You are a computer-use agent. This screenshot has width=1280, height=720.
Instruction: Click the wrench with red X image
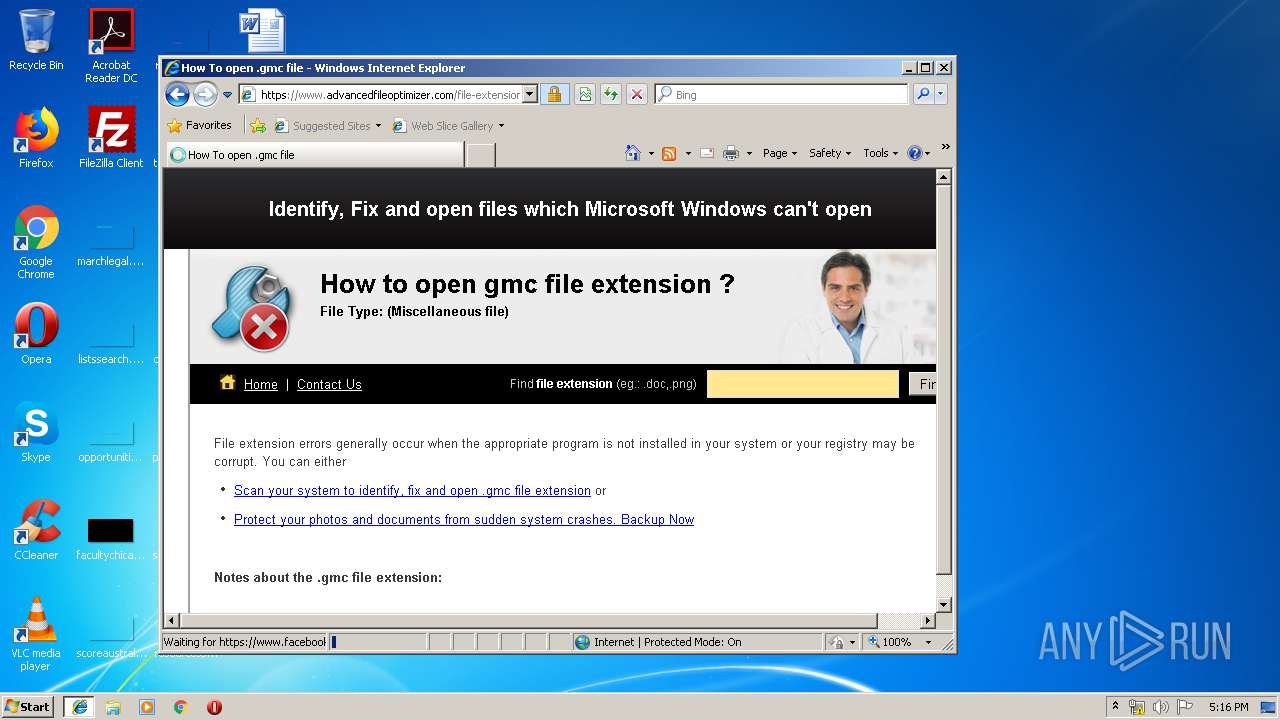click(x=251, y=308)
